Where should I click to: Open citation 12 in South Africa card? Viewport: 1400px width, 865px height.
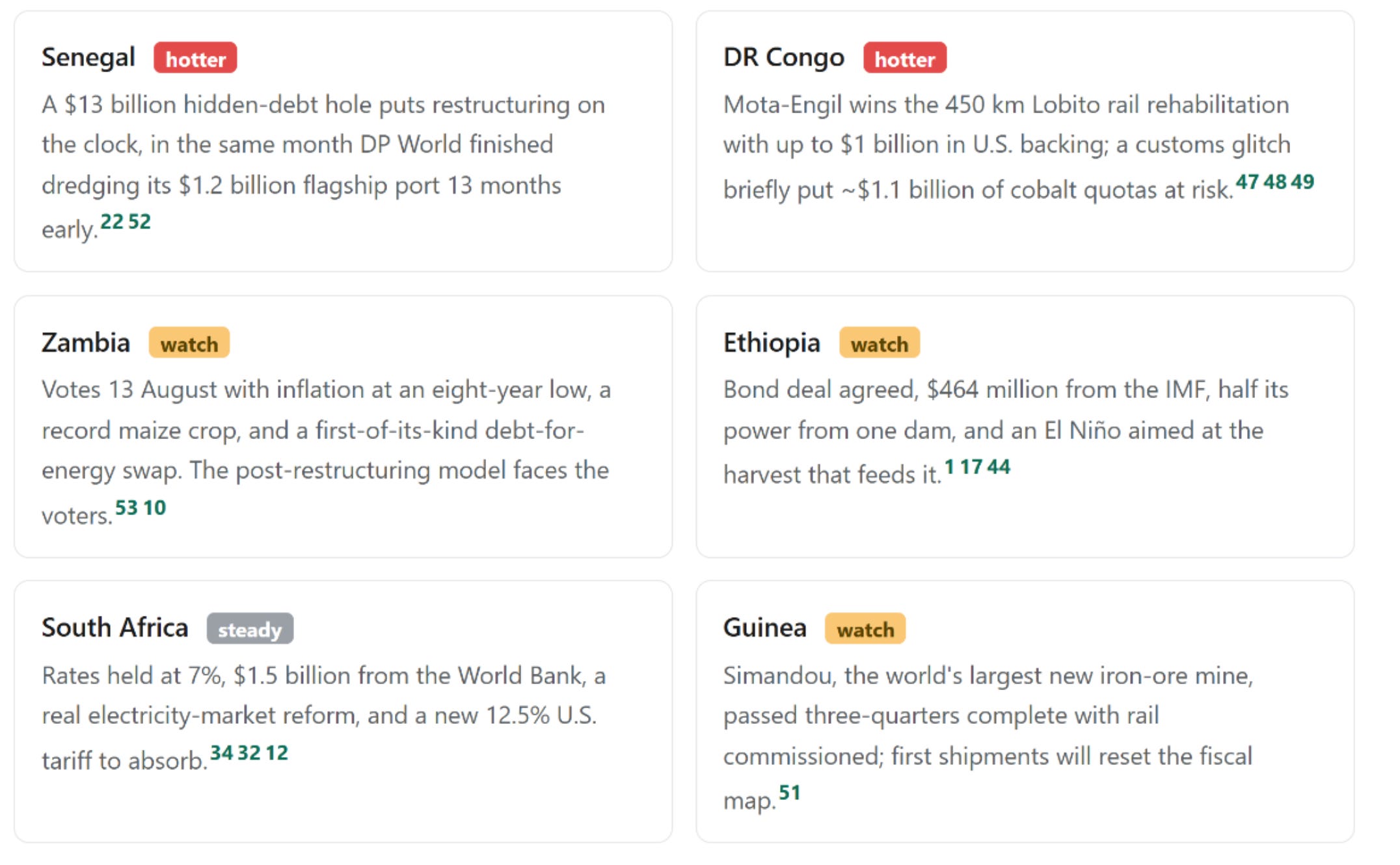click(276, 752)
